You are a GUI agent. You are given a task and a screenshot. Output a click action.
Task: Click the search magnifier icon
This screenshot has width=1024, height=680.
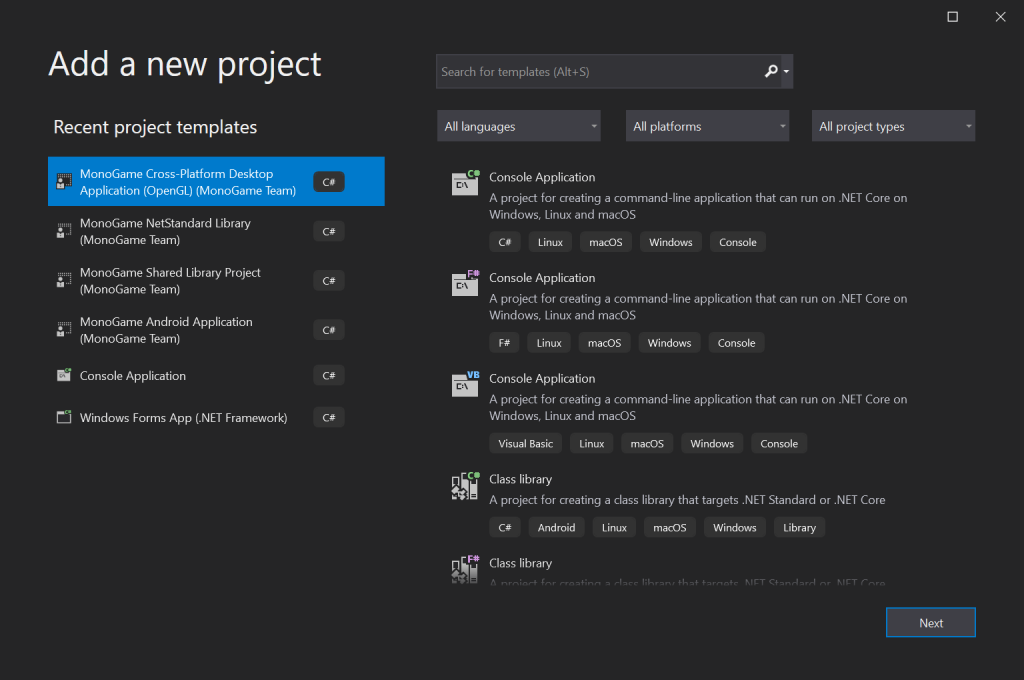[771, 71]
